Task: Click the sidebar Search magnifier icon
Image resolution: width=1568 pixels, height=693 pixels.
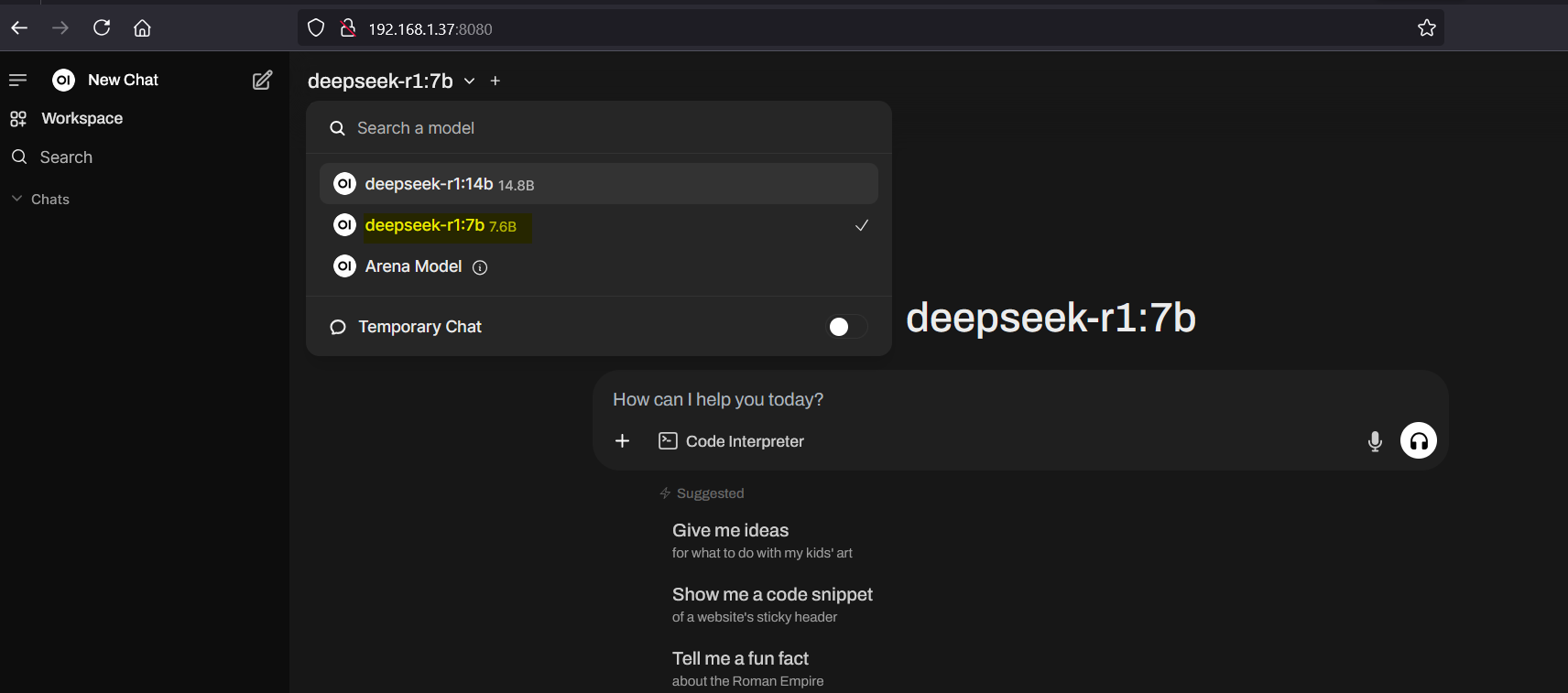Action: pyautogui.click(x=19, y=157)
